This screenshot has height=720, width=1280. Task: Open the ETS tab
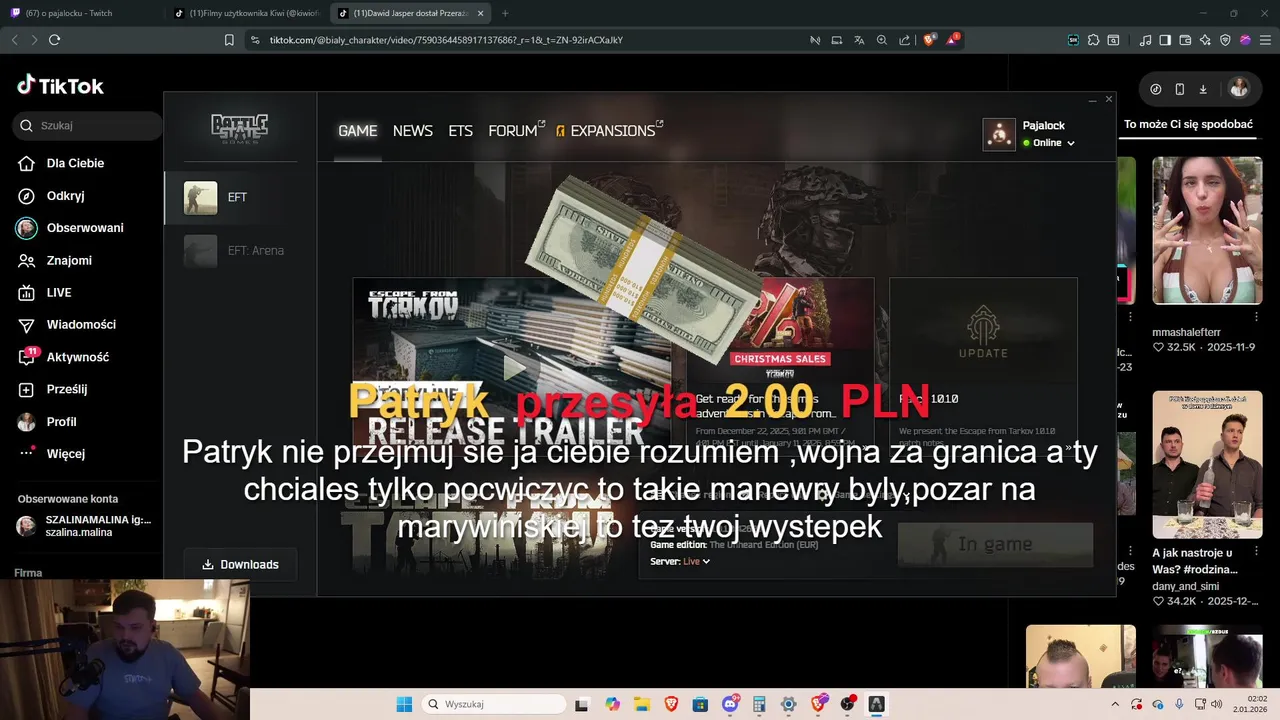click(x=460, y=131)
